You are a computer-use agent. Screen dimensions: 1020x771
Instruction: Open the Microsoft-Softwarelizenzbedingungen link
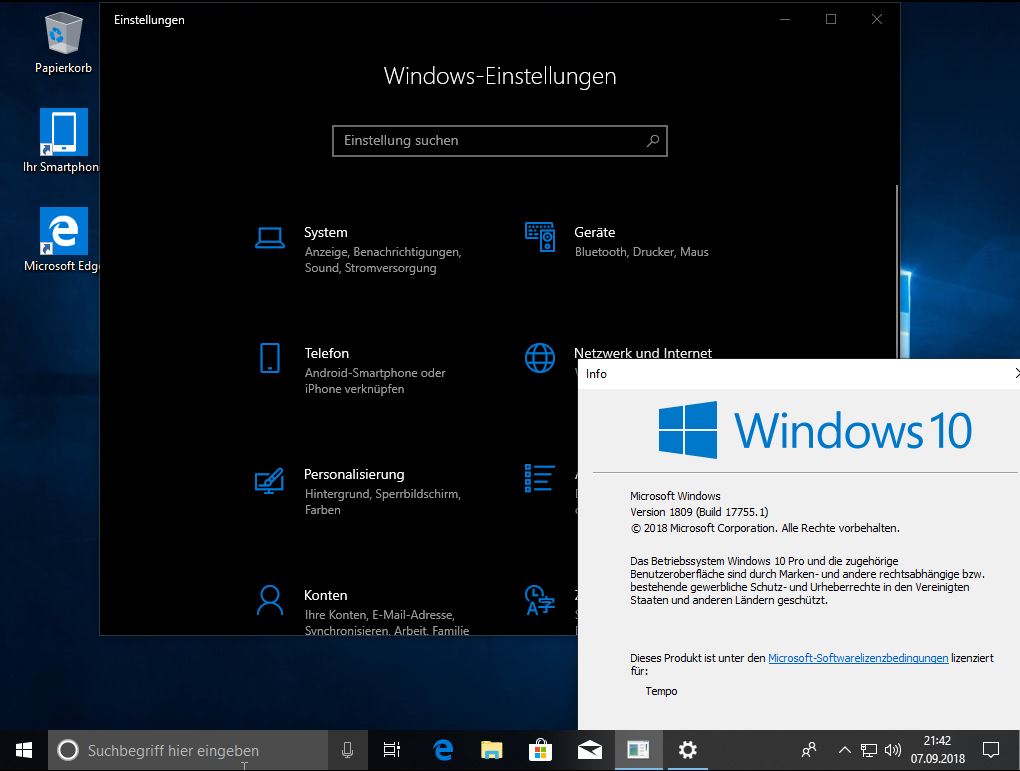[x=858, y=658]
